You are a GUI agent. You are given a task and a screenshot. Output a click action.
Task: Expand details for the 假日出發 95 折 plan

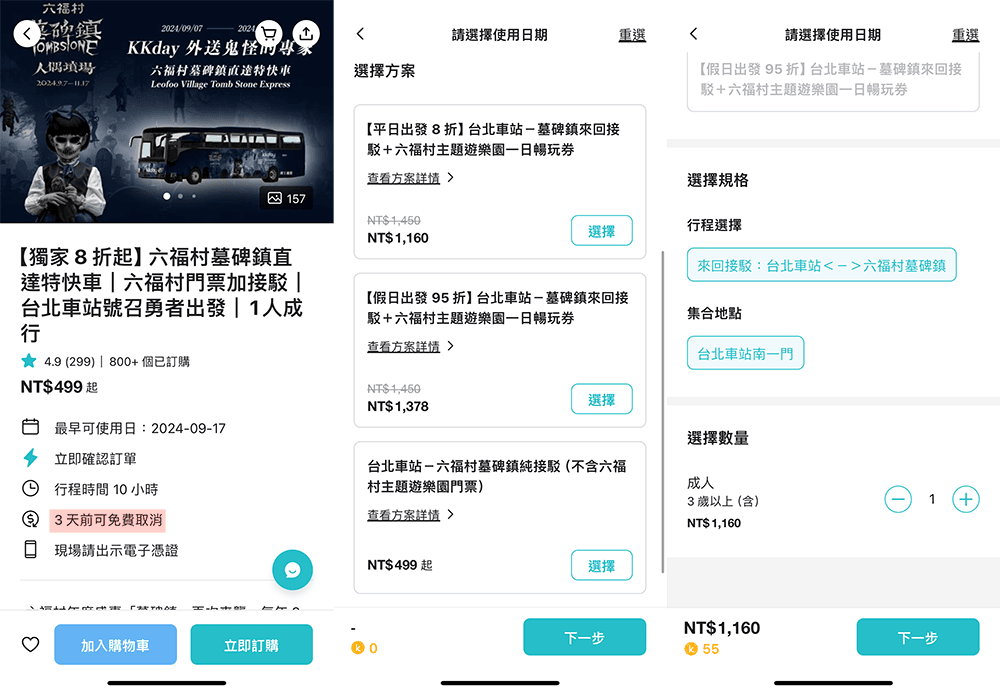pyautogui.click(x=410, y=347)
